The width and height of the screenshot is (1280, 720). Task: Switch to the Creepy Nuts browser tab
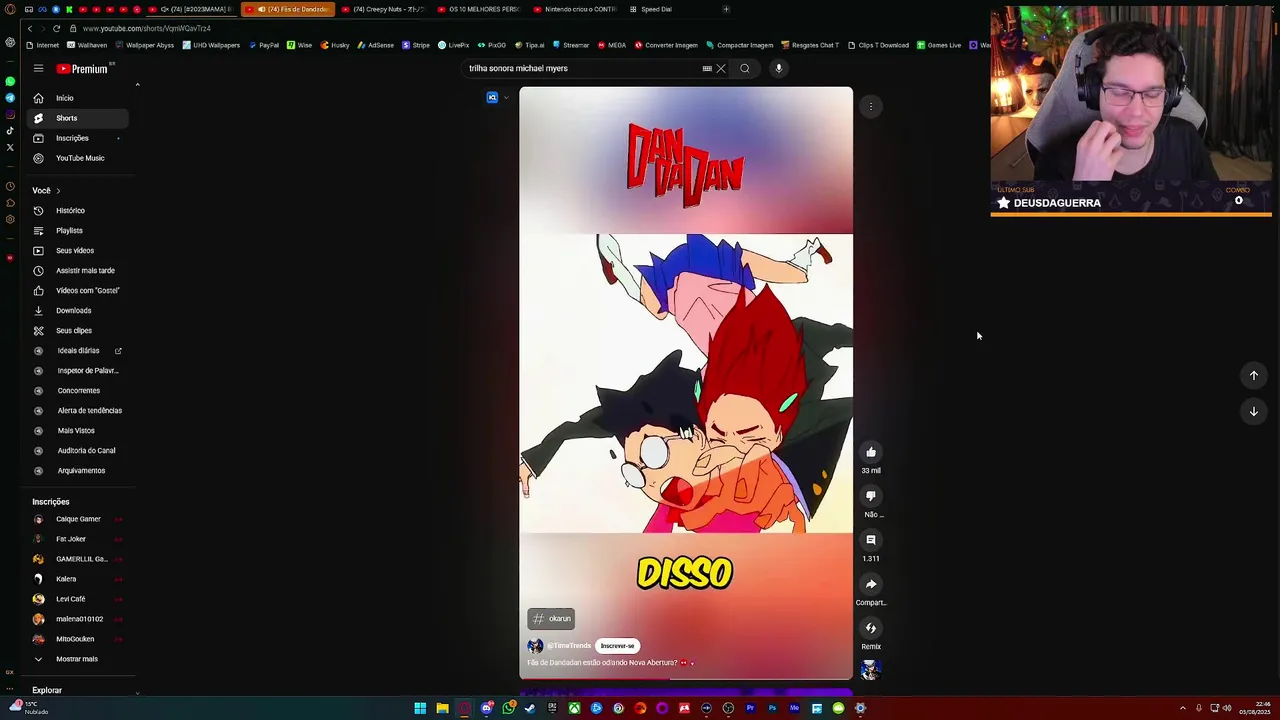(383, 9)
